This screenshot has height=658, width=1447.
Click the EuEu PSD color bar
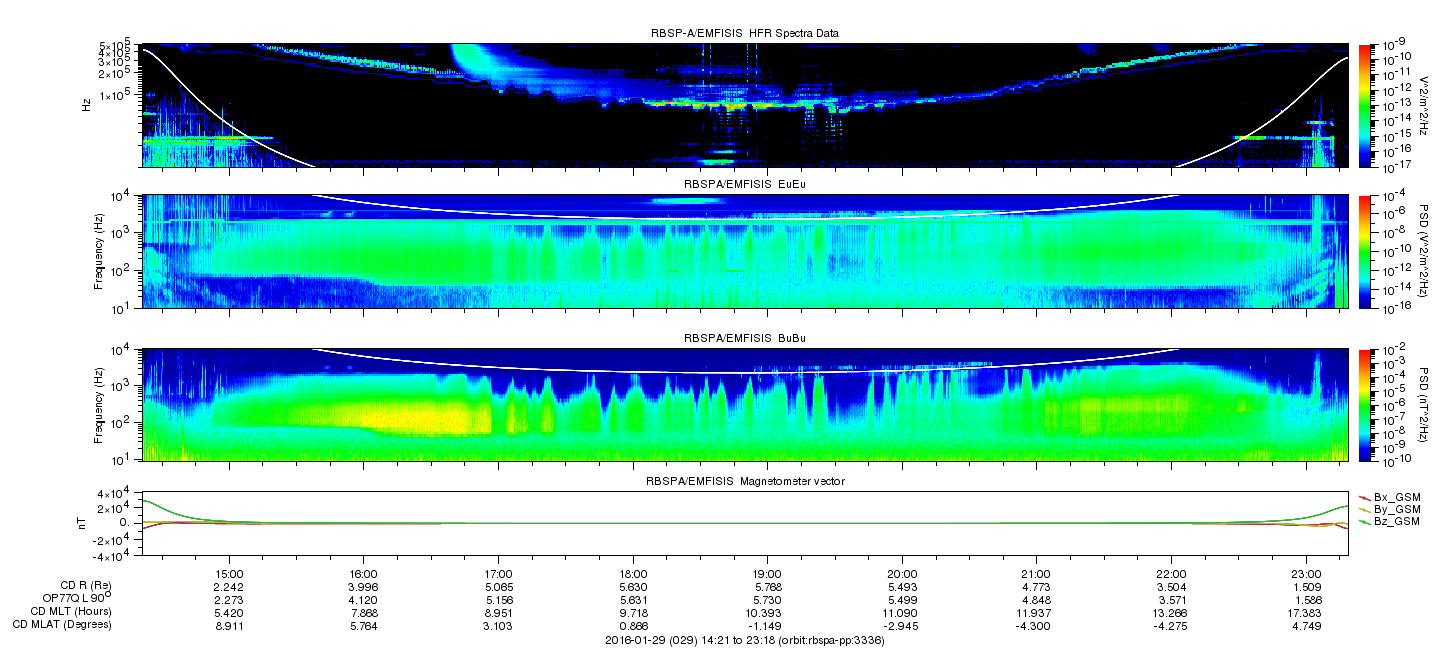1363,252
